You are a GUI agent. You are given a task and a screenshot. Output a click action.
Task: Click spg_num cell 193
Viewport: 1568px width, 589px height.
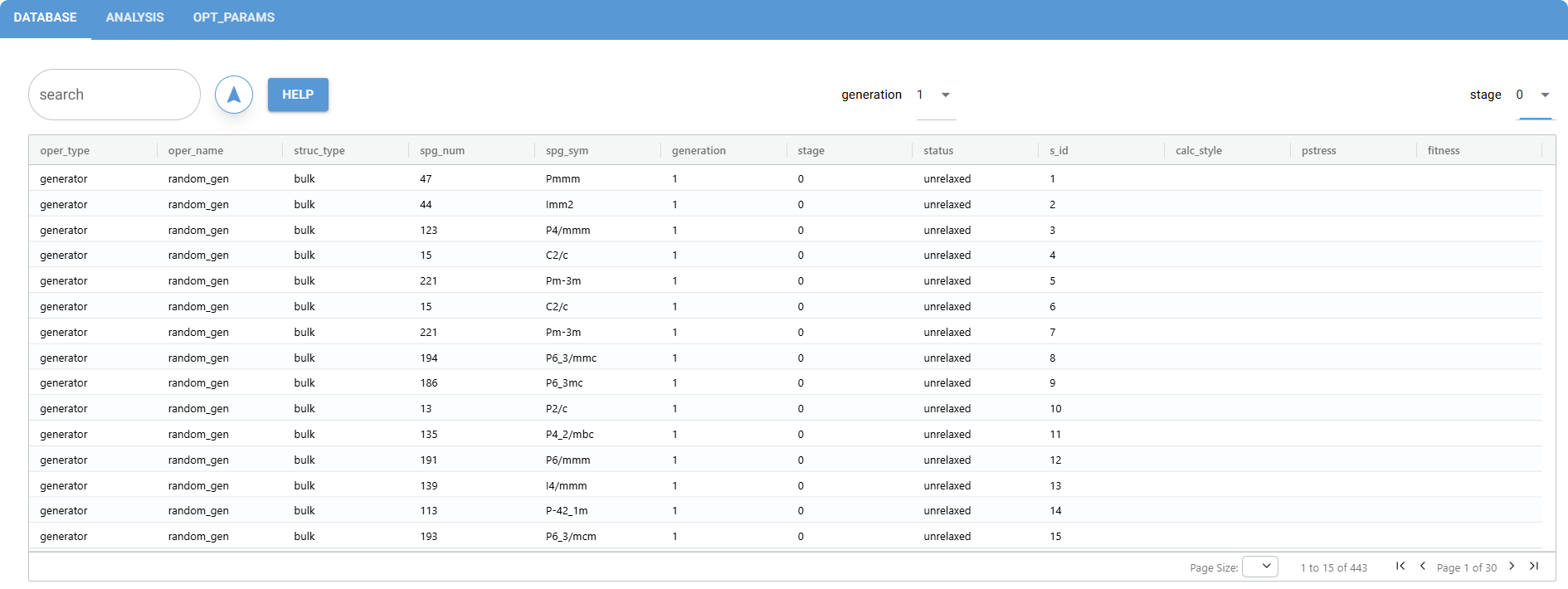click(x=472, y=536)
